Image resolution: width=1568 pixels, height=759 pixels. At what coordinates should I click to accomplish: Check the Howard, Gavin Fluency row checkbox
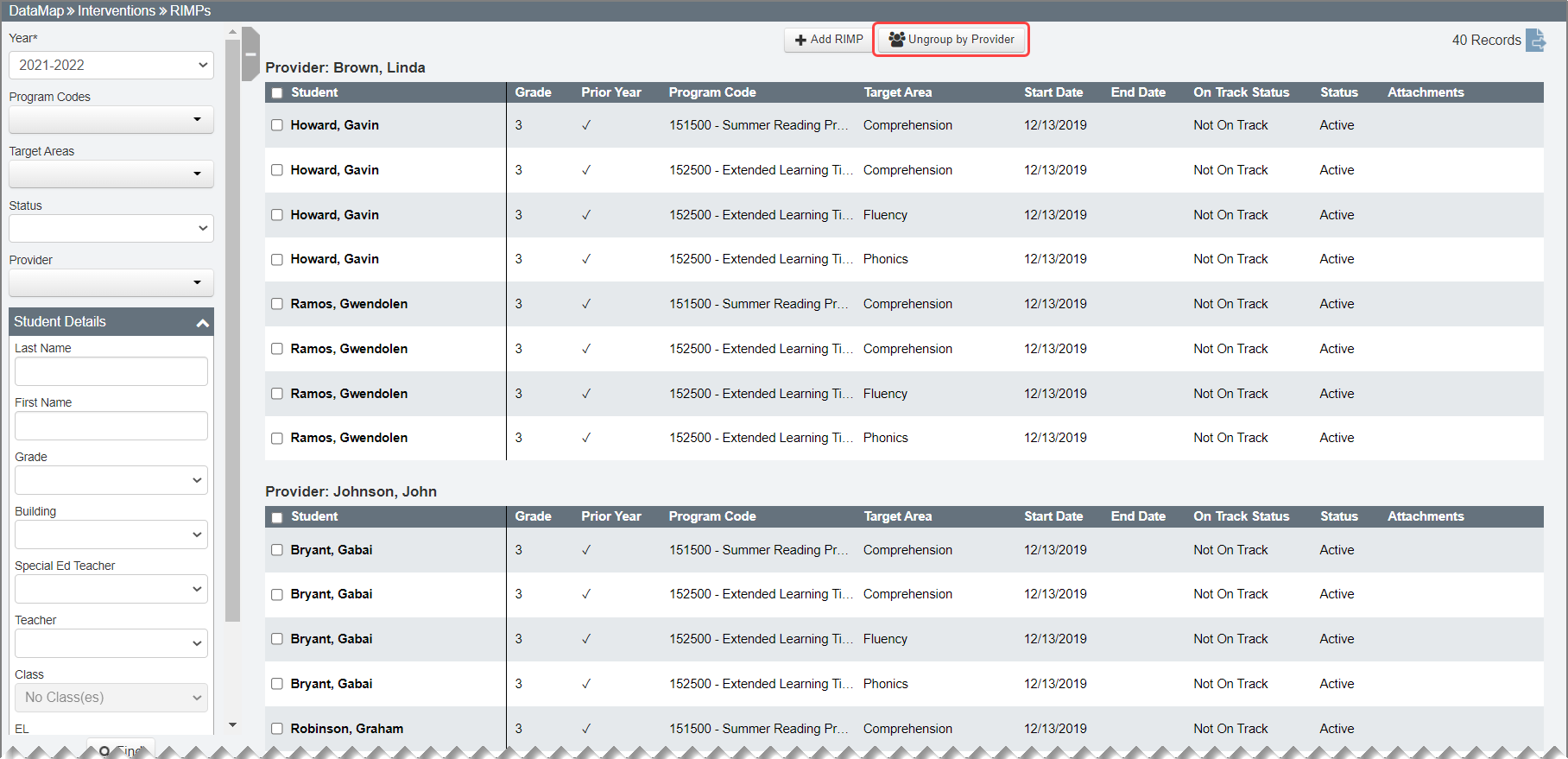tap(277, 215)
